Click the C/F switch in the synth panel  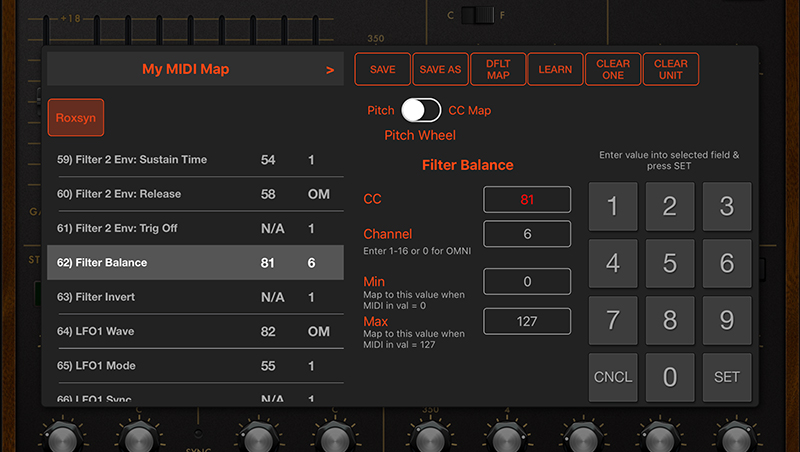(478, 15)
